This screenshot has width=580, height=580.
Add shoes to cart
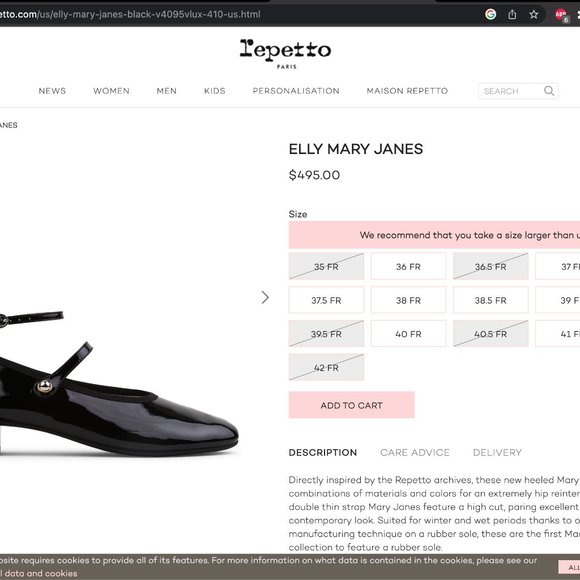tap(351, 405)
